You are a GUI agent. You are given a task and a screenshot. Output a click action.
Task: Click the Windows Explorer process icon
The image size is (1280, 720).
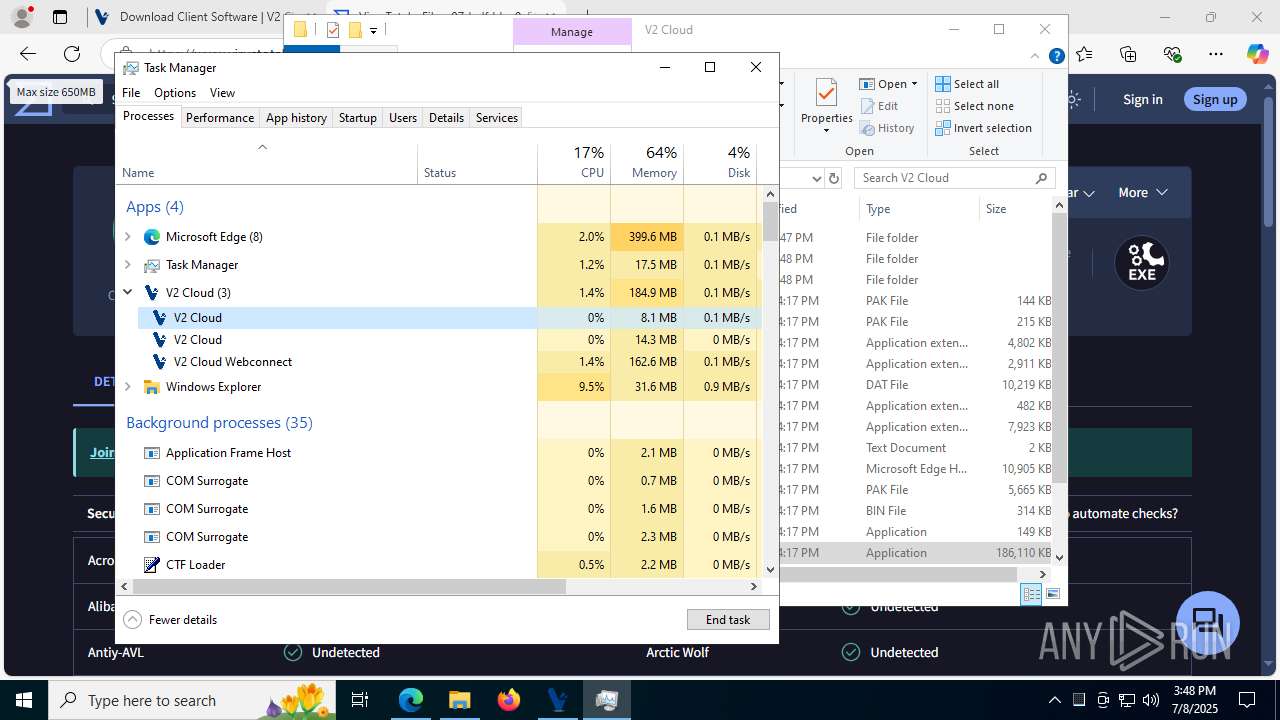click(x=152, y=387)
